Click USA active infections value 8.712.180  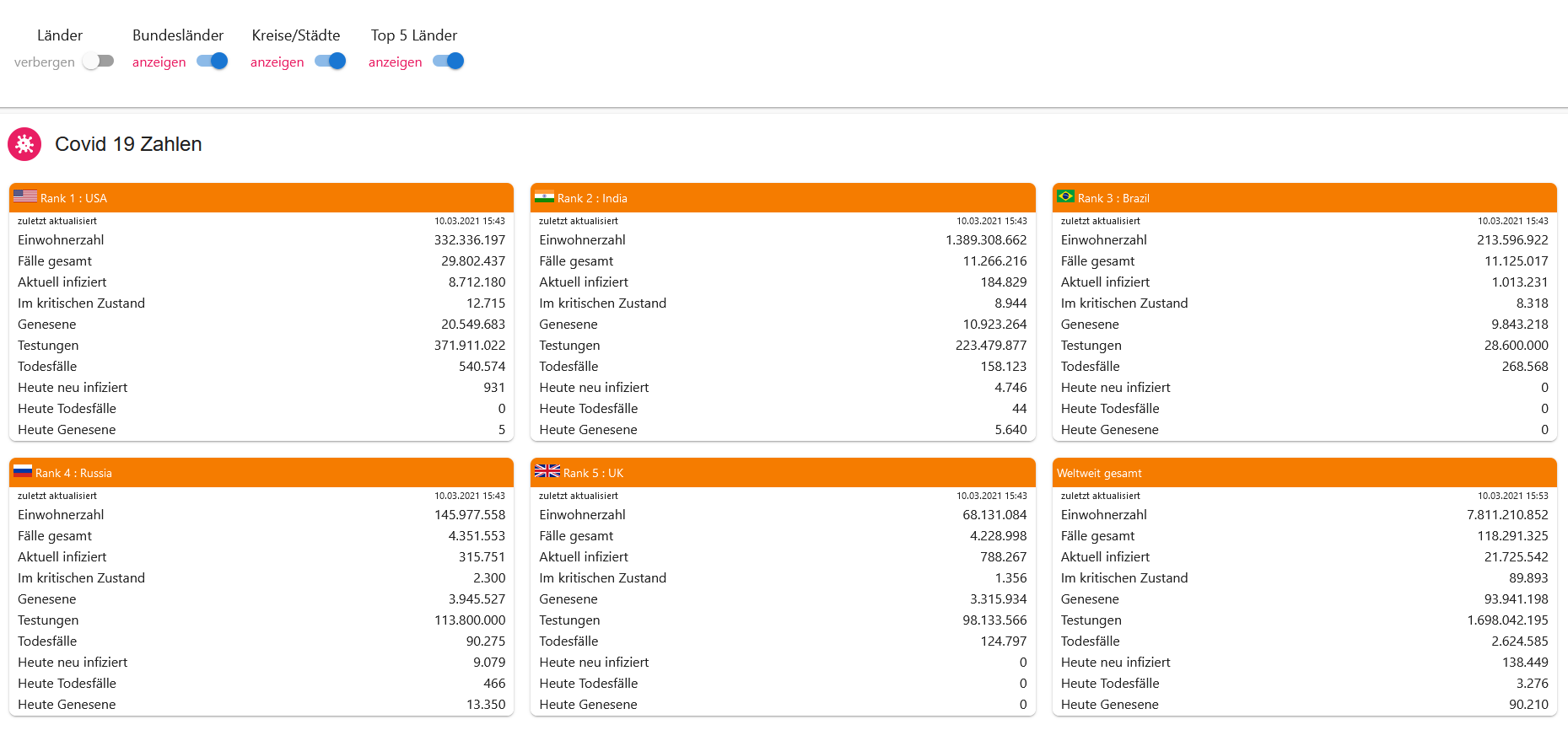point(477,282)
